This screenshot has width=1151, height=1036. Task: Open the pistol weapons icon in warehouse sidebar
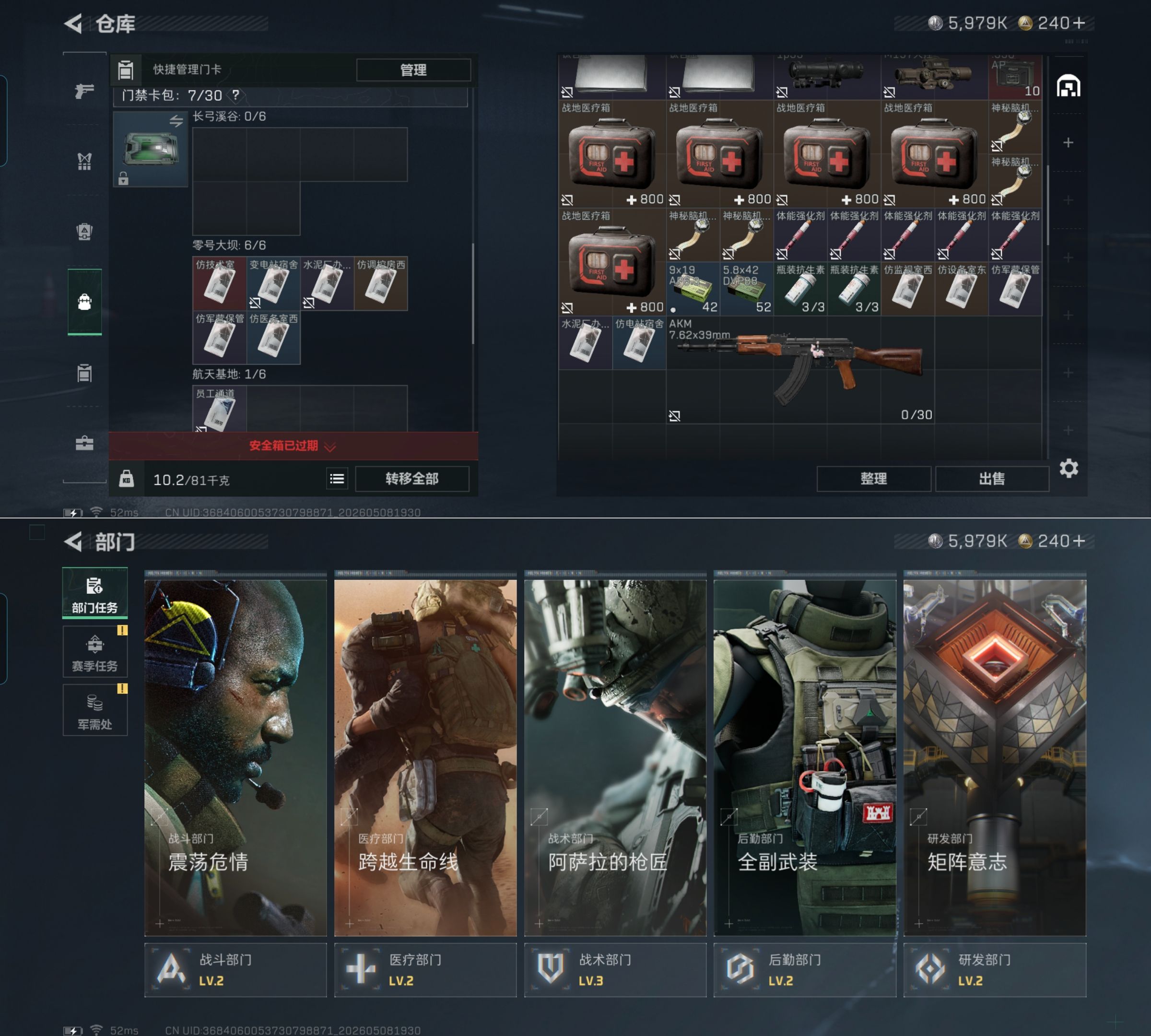[x=84, y=91]
